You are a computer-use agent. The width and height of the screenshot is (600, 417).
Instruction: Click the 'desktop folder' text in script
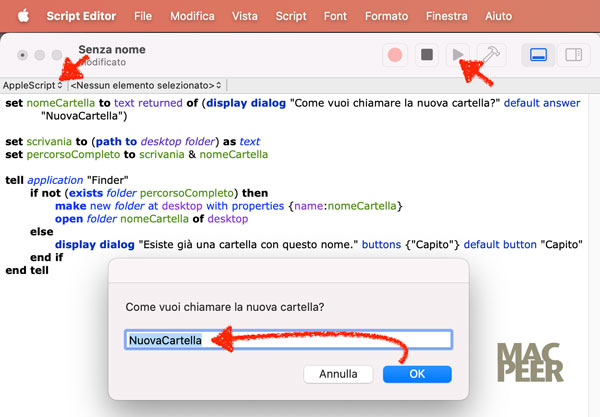178,142
